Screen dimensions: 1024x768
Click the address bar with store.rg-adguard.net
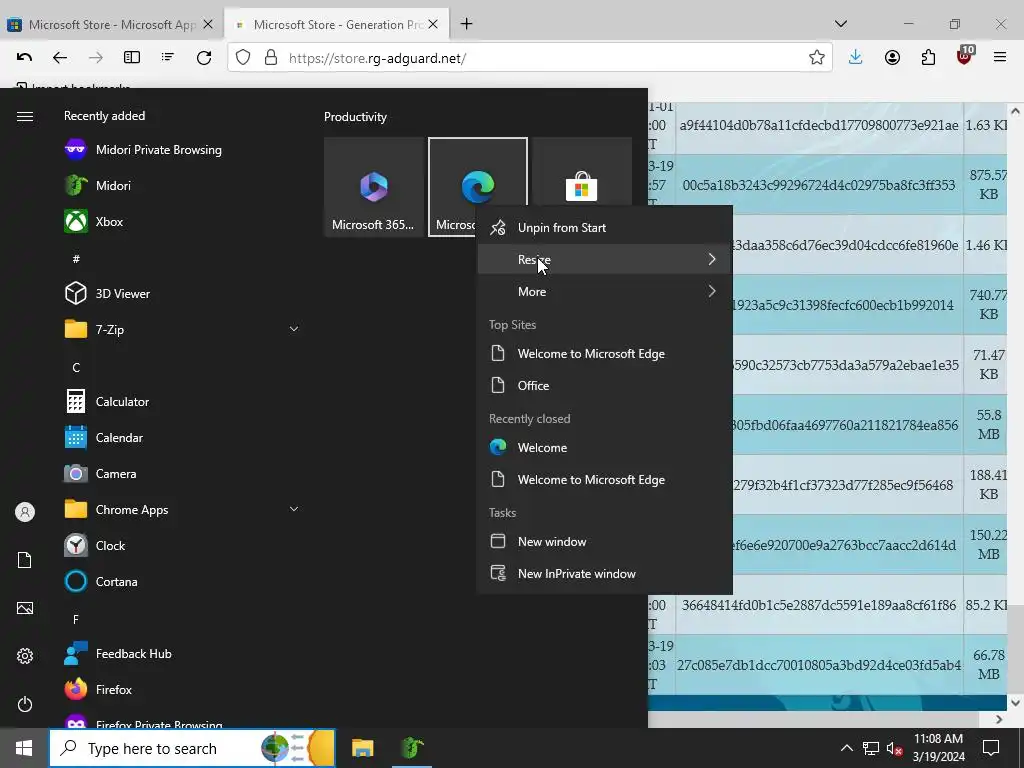(x=529, y=57)
